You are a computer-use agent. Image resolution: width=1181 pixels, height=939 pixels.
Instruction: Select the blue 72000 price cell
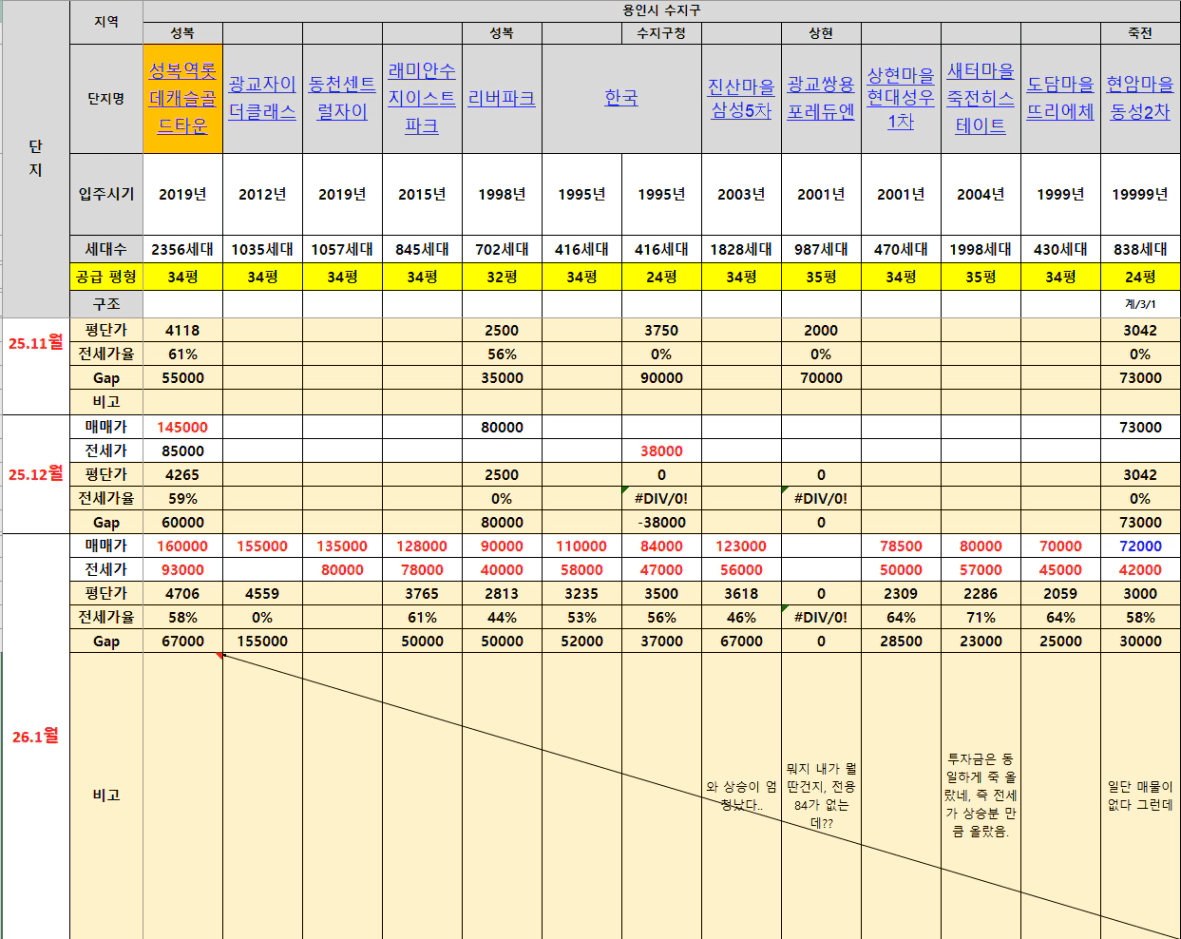tap(1140, 547)
